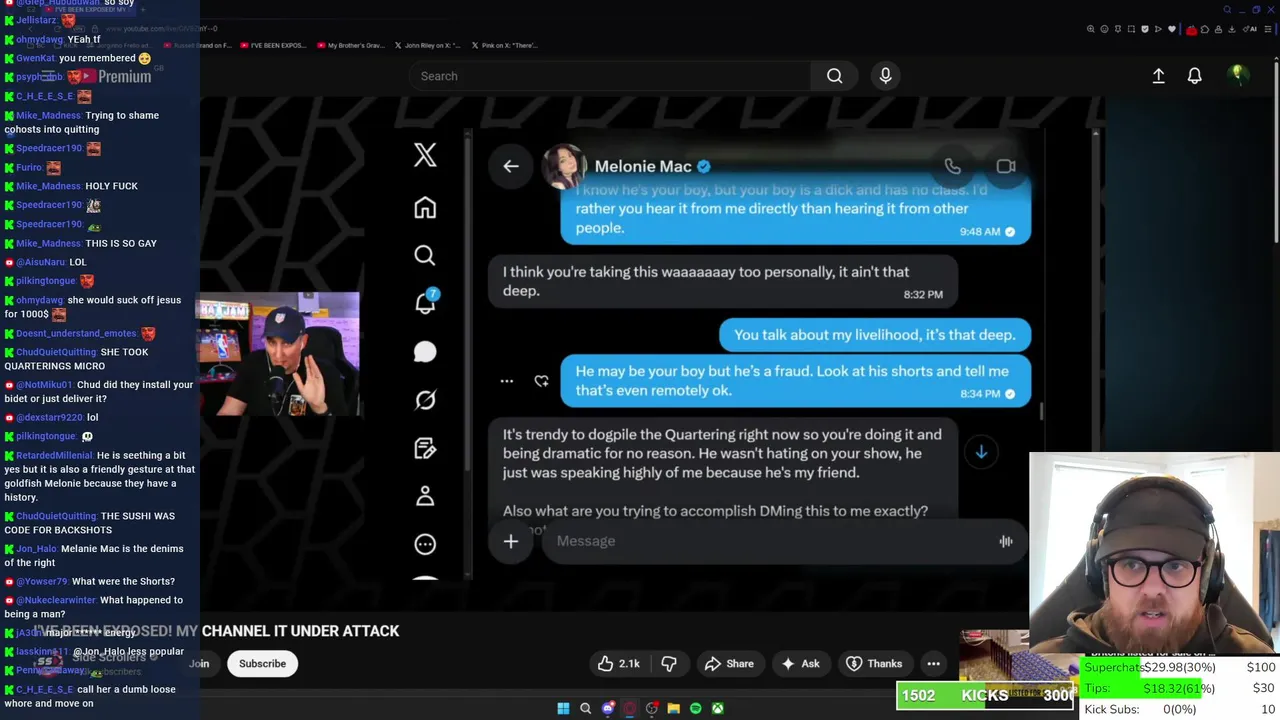This screenshot has height=720, width=1280.
Task: Open X Messages chat bubble icon
Action: tap(425, 352)
